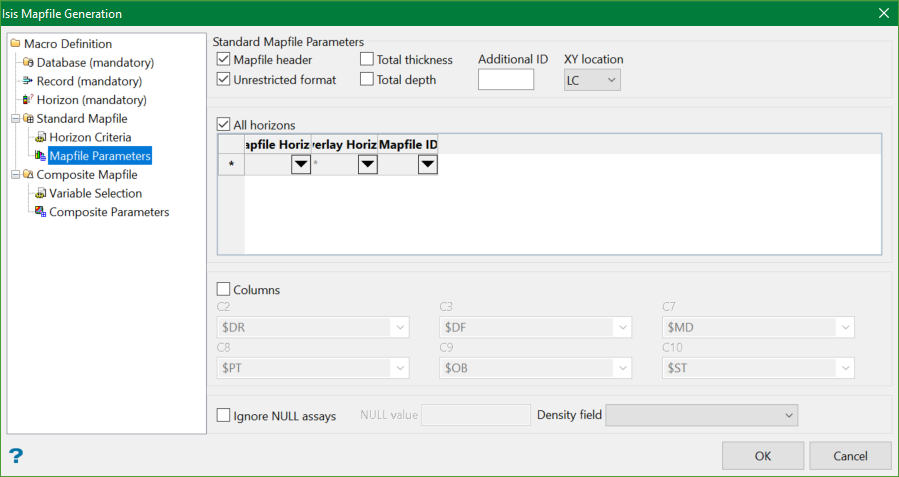This screenshot has height=477, width=899.
Task: Open the XY location dropdown
Action: 592,80
